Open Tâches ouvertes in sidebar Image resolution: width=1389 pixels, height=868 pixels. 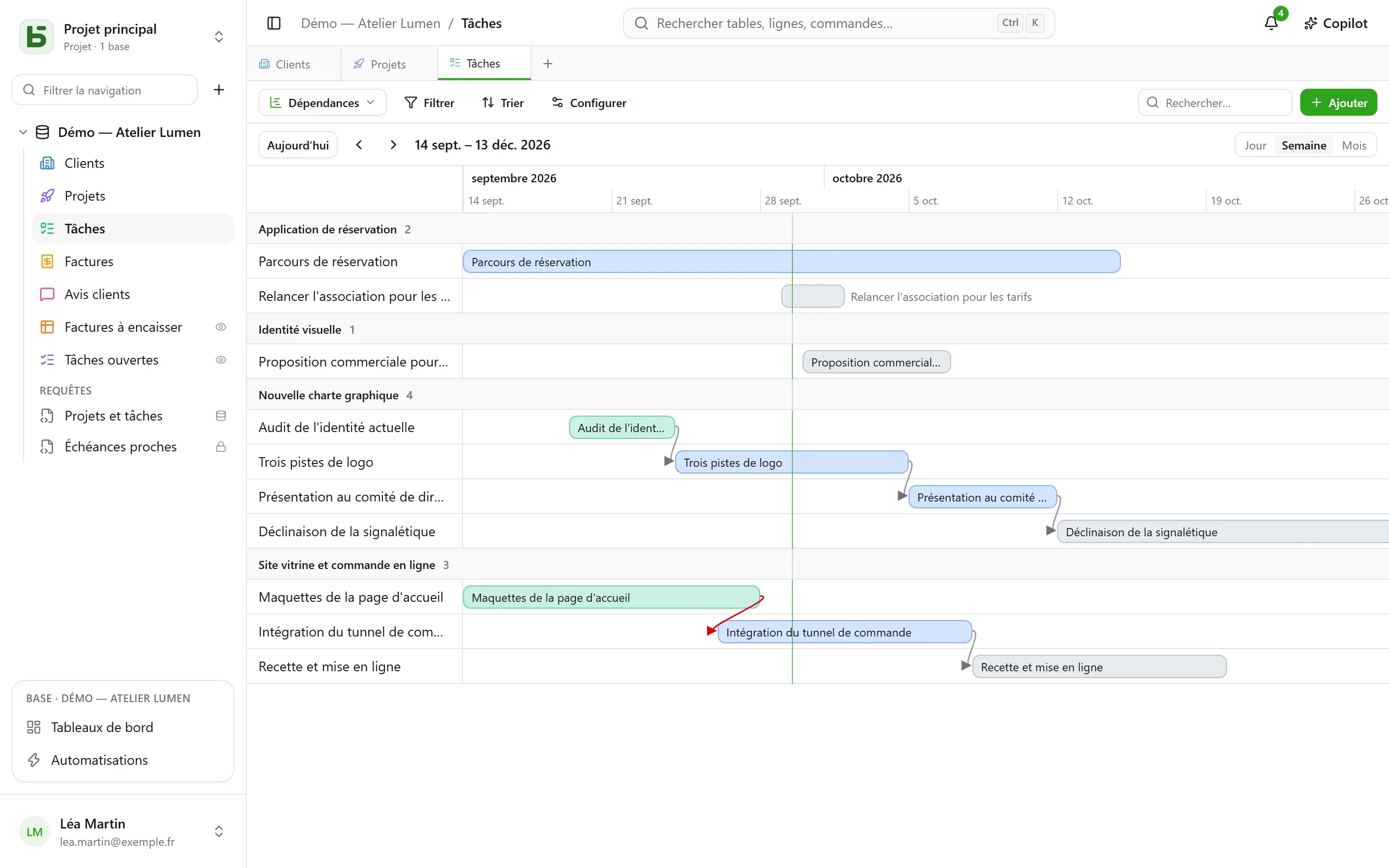click(133, 359)
